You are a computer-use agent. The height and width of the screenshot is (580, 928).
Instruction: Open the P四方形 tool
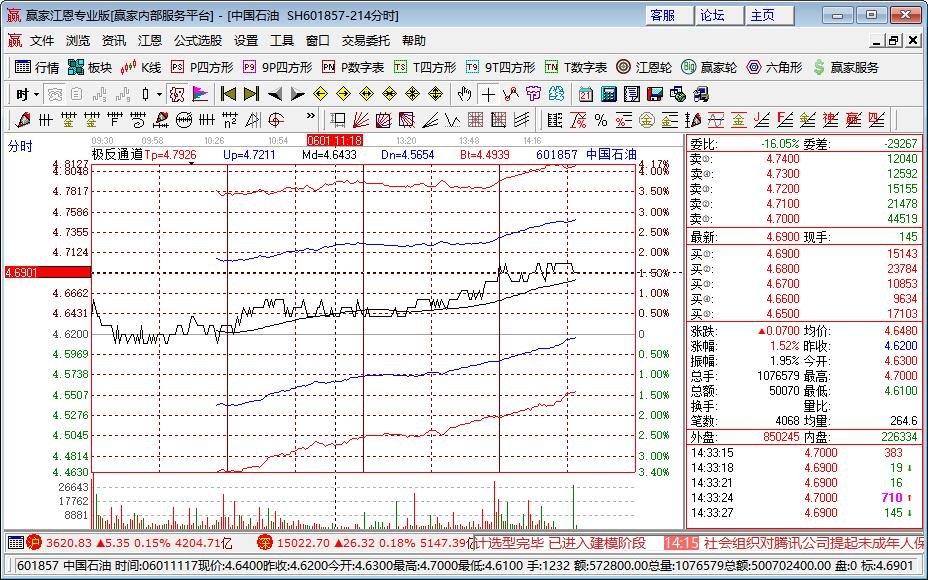coord(202,67)
